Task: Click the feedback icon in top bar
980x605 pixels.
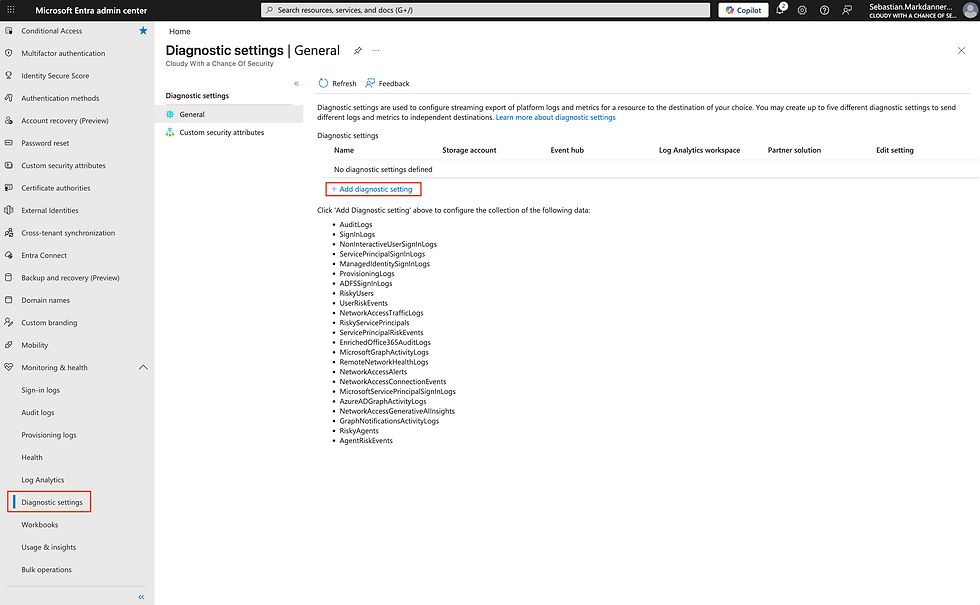Action: [847, 10]
